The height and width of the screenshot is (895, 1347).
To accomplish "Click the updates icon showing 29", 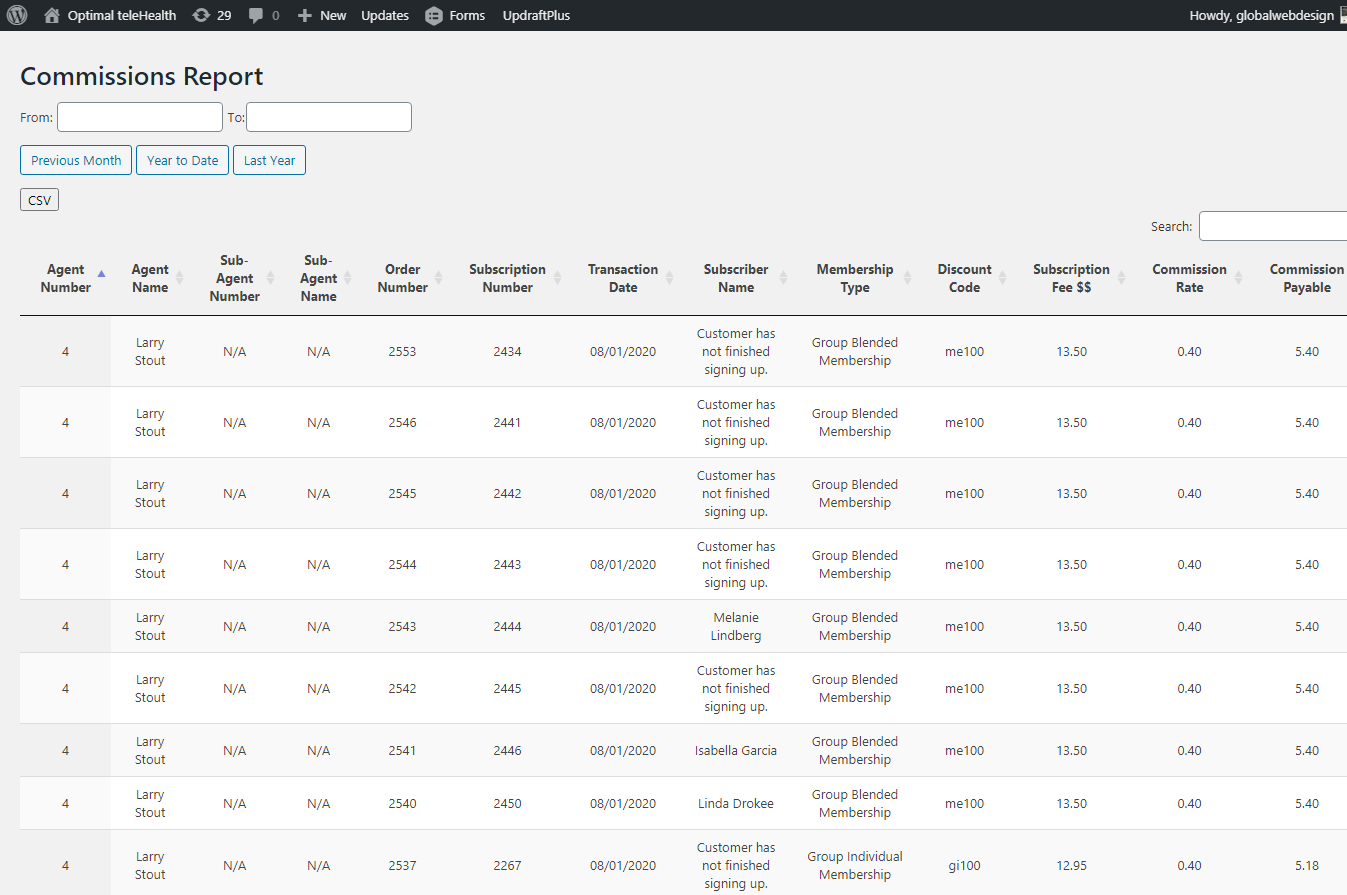I will [x=211, y=15].
